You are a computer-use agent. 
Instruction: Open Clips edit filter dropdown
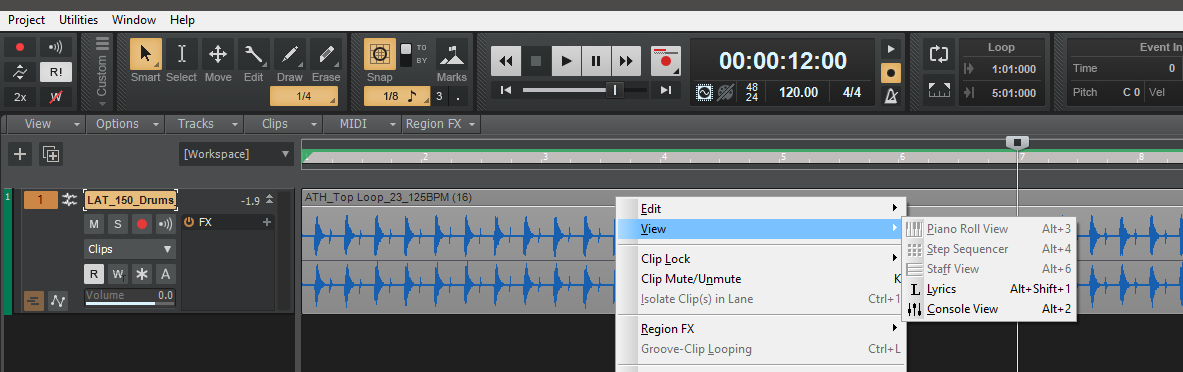coord(130,249)
